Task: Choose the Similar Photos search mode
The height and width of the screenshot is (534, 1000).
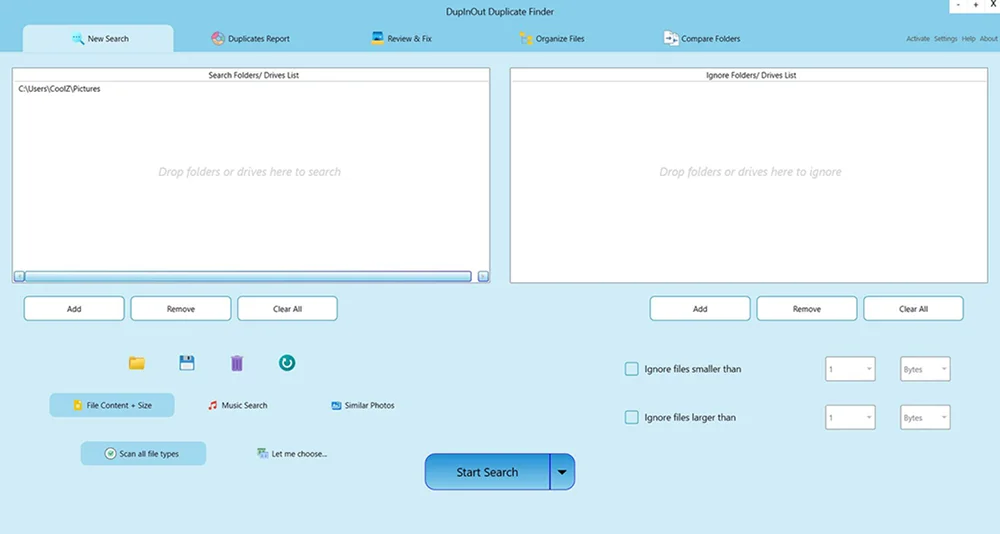Action: (363, 405)
